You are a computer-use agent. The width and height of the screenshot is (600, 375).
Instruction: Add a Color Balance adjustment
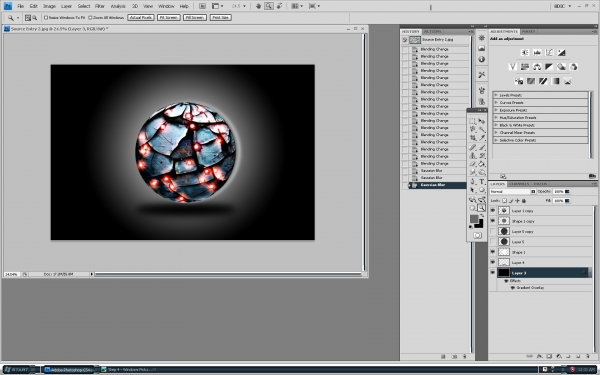click(537, 67)
